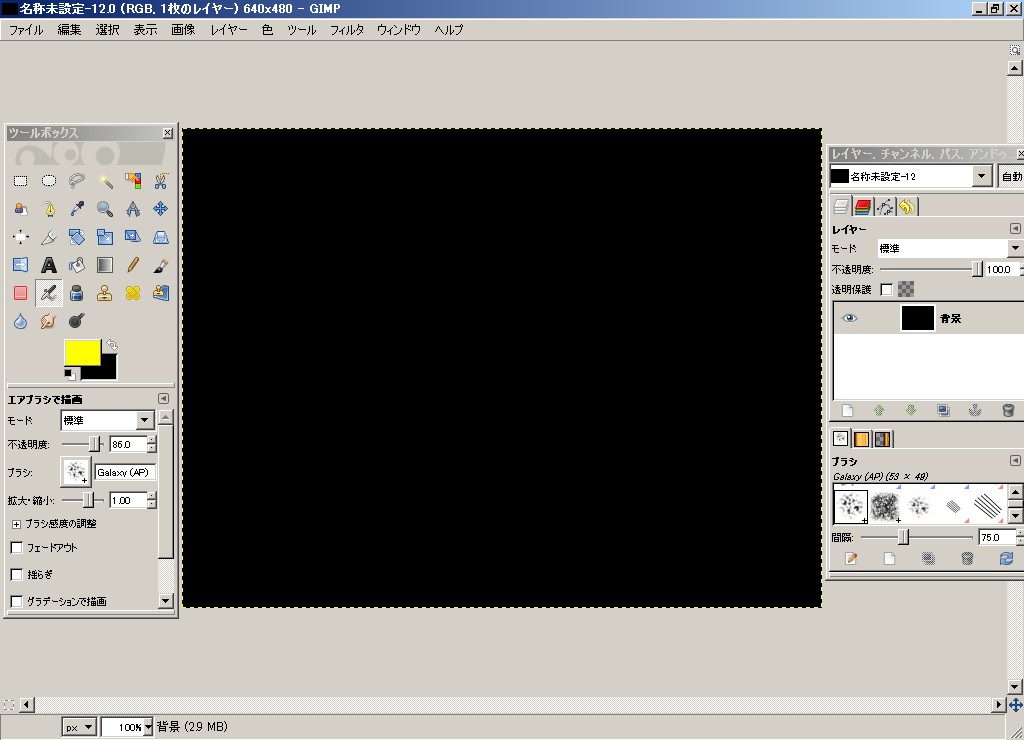Select the Zoom magnifier tool
Viewport: 1024px width, 740px height.
104,209
